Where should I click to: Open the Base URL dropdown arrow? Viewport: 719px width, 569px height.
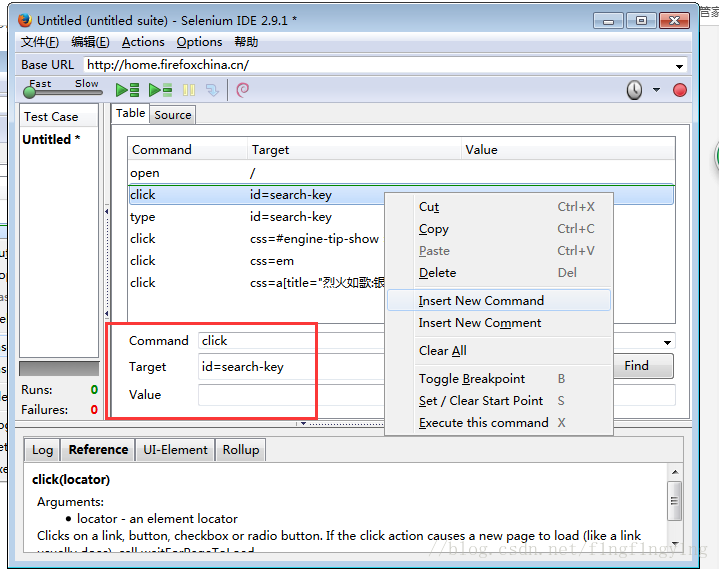[x=679, y=66]
